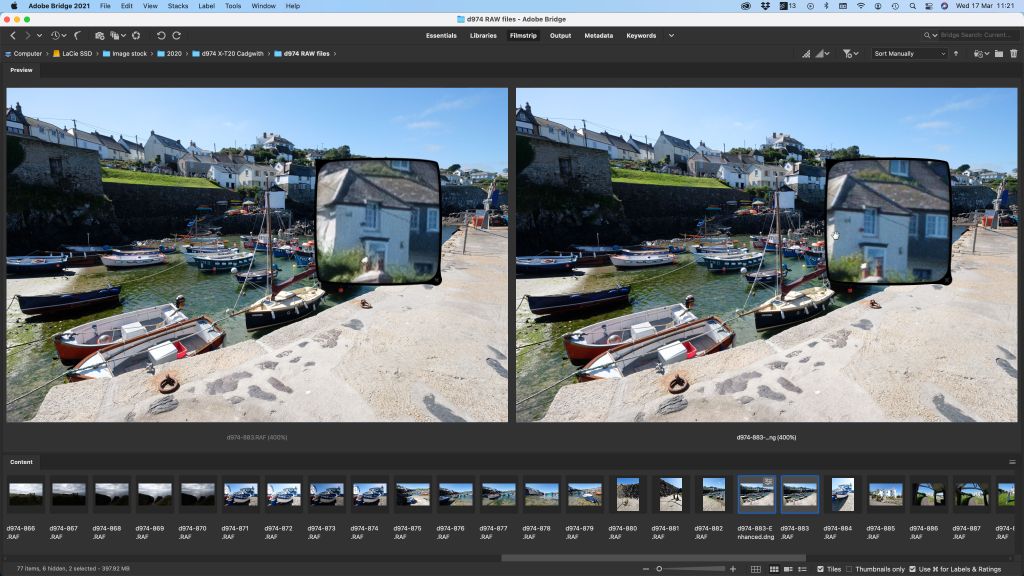Open the Sort Manually dropdown
Screen dimensions: 1024x576
(906, 54)
